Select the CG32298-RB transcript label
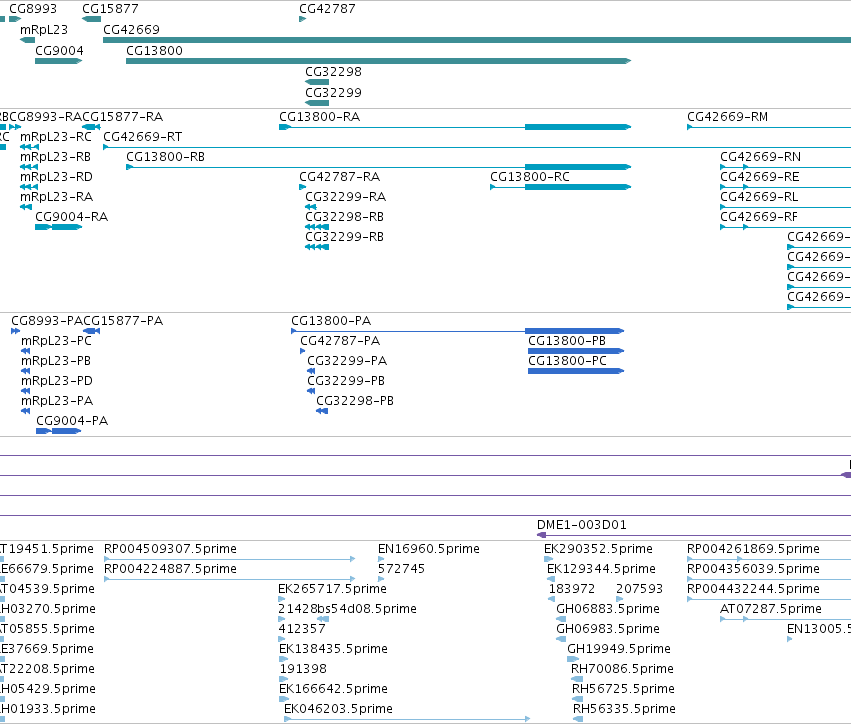Viewport: 851px width, 724px height. coord(345,217)
